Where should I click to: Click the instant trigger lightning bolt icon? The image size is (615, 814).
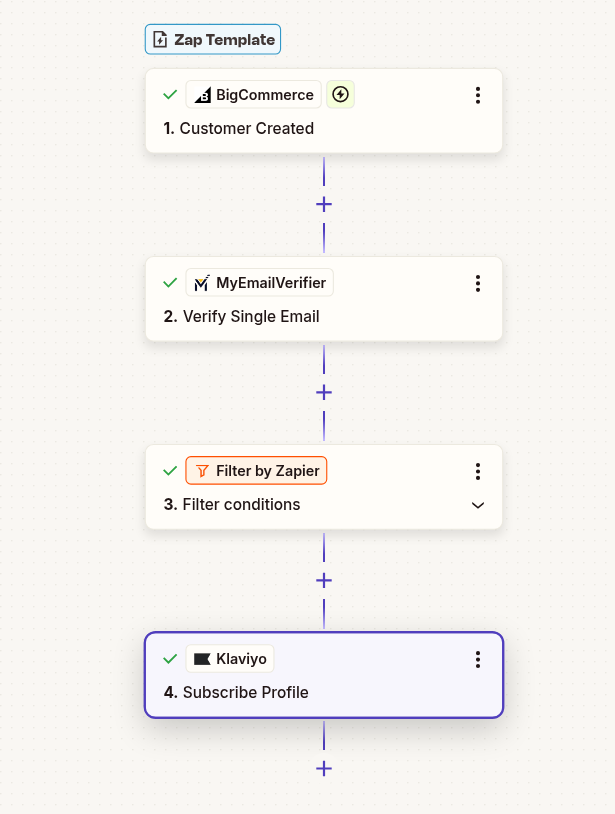(340, 94)
